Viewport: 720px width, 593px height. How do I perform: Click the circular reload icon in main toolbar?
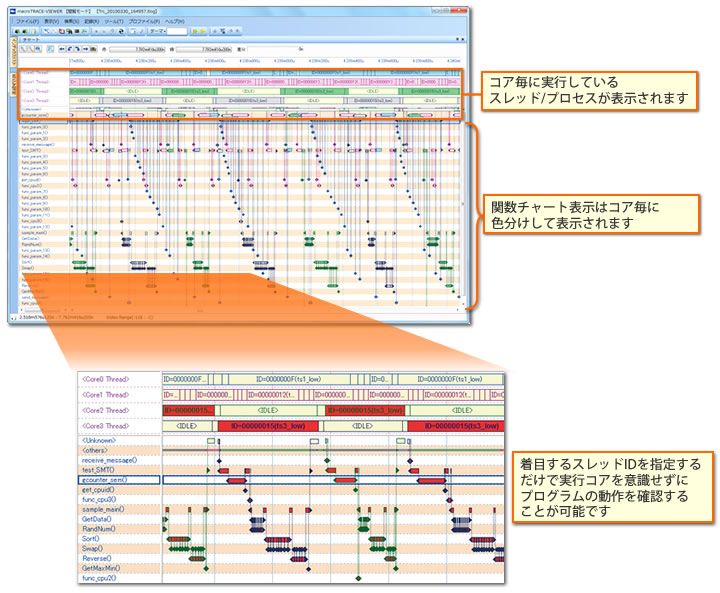(121, 31)
